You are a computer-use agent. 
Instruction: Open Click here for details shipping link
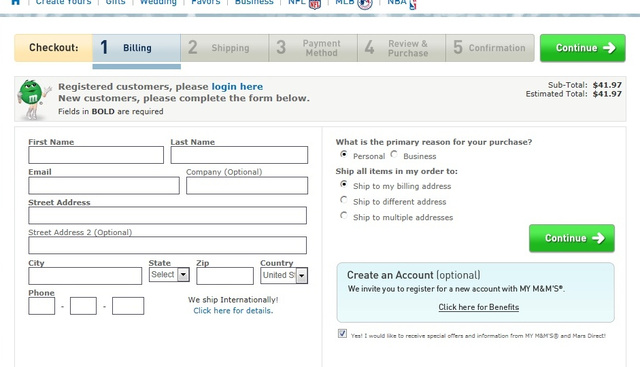click(233, 311)
